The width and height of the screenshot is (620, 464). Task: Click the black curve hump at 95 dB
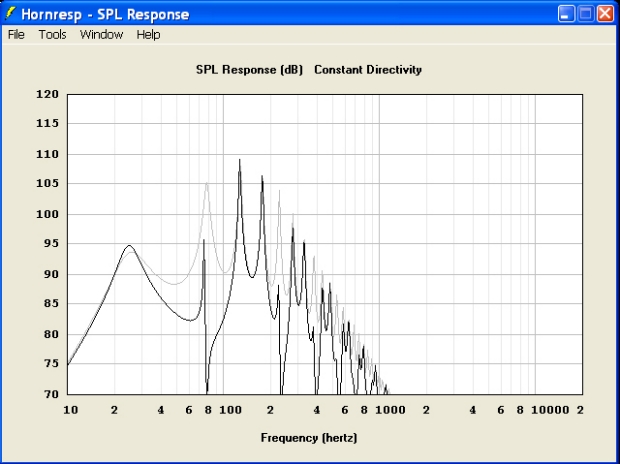pos(129,246)
